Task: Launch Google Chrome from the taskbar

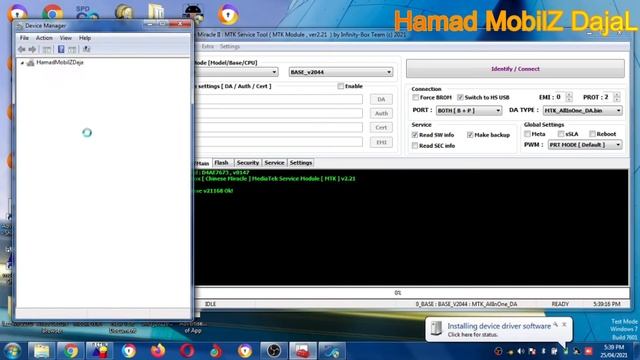Action: click(71, 351)
